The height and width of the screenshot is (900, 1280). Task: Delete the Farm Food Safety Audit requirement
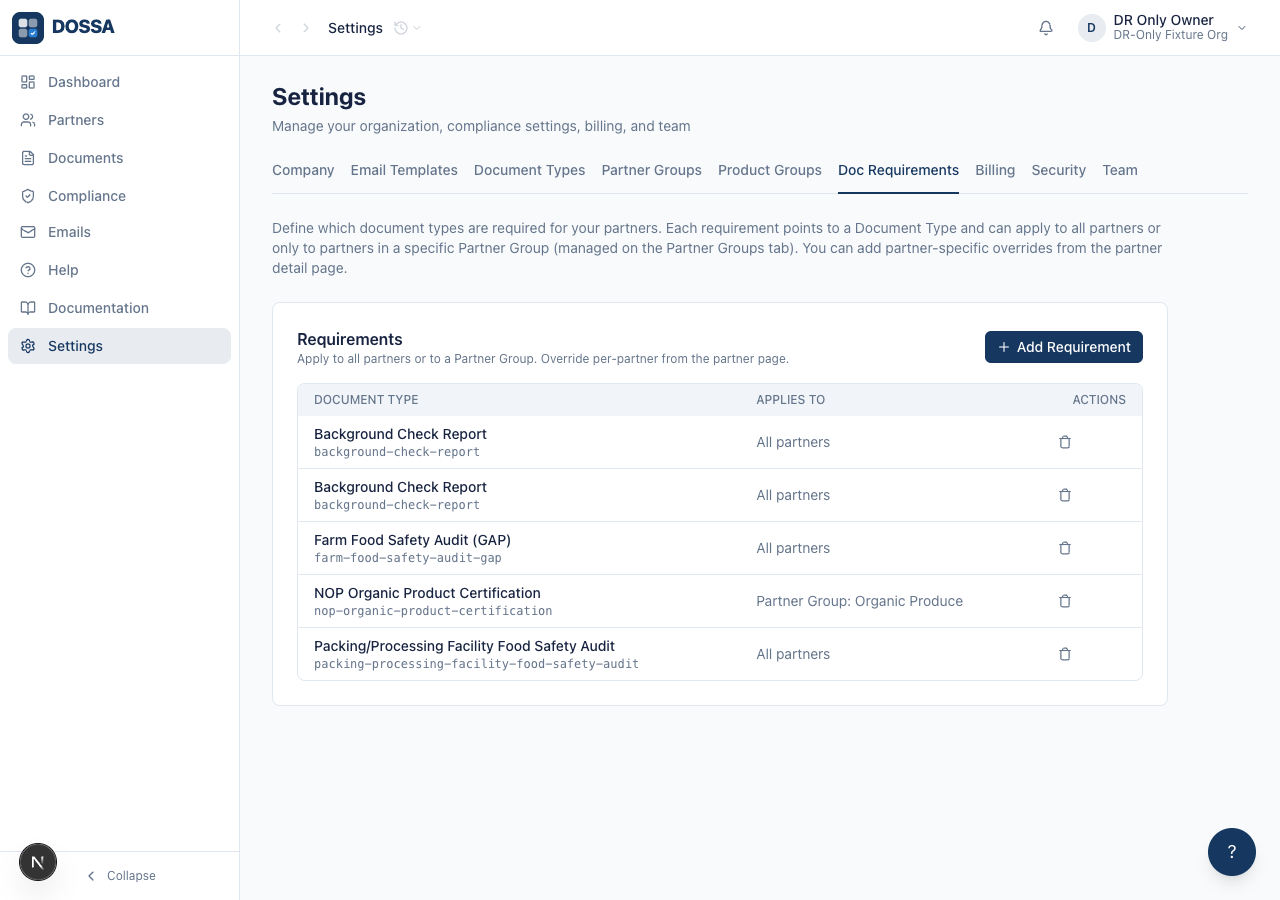point(1065,548)
